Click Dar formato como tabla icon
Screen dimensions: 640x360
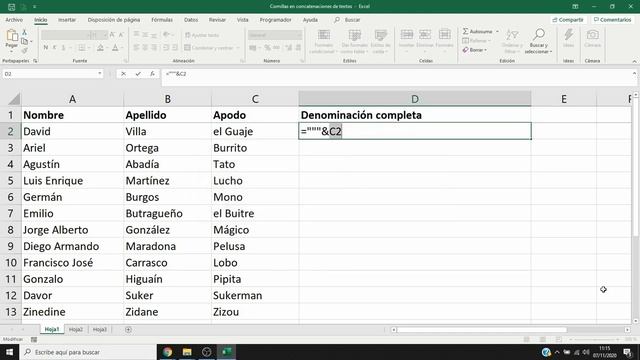(354, 35)
